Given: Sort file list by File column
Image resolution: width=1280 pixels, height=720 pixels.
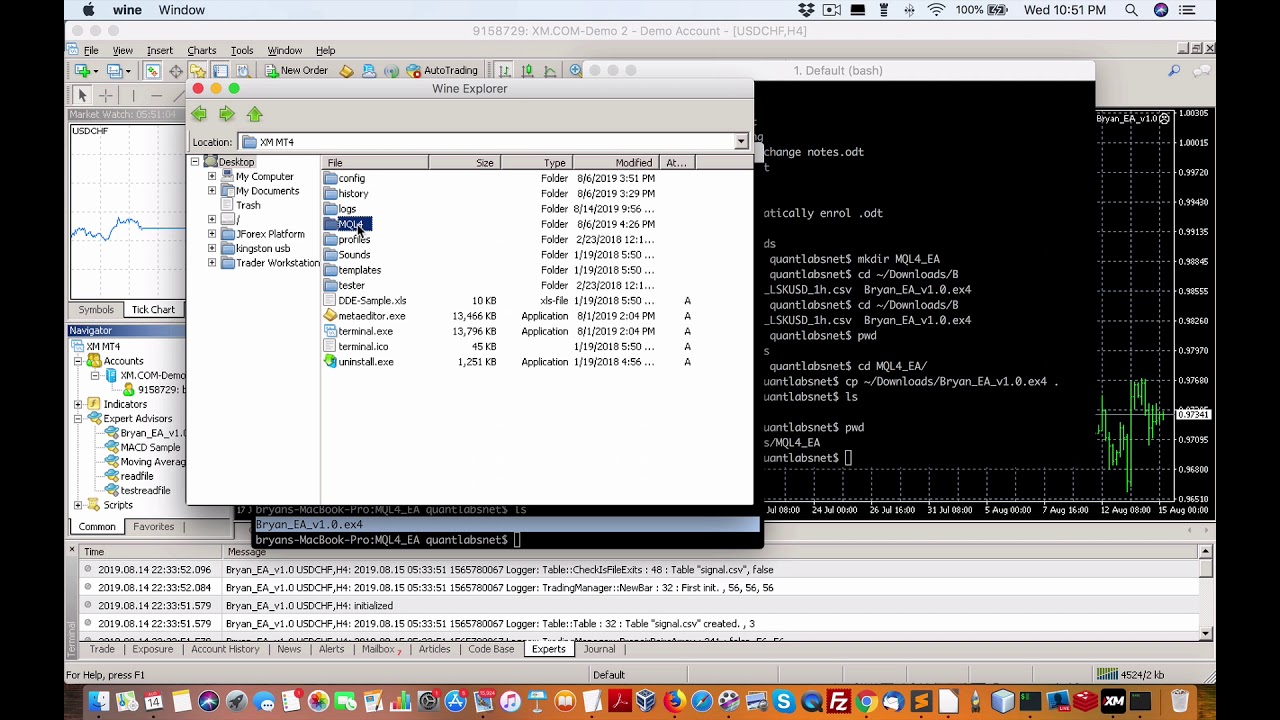Looking at the screenshot, I should (375, 163).
